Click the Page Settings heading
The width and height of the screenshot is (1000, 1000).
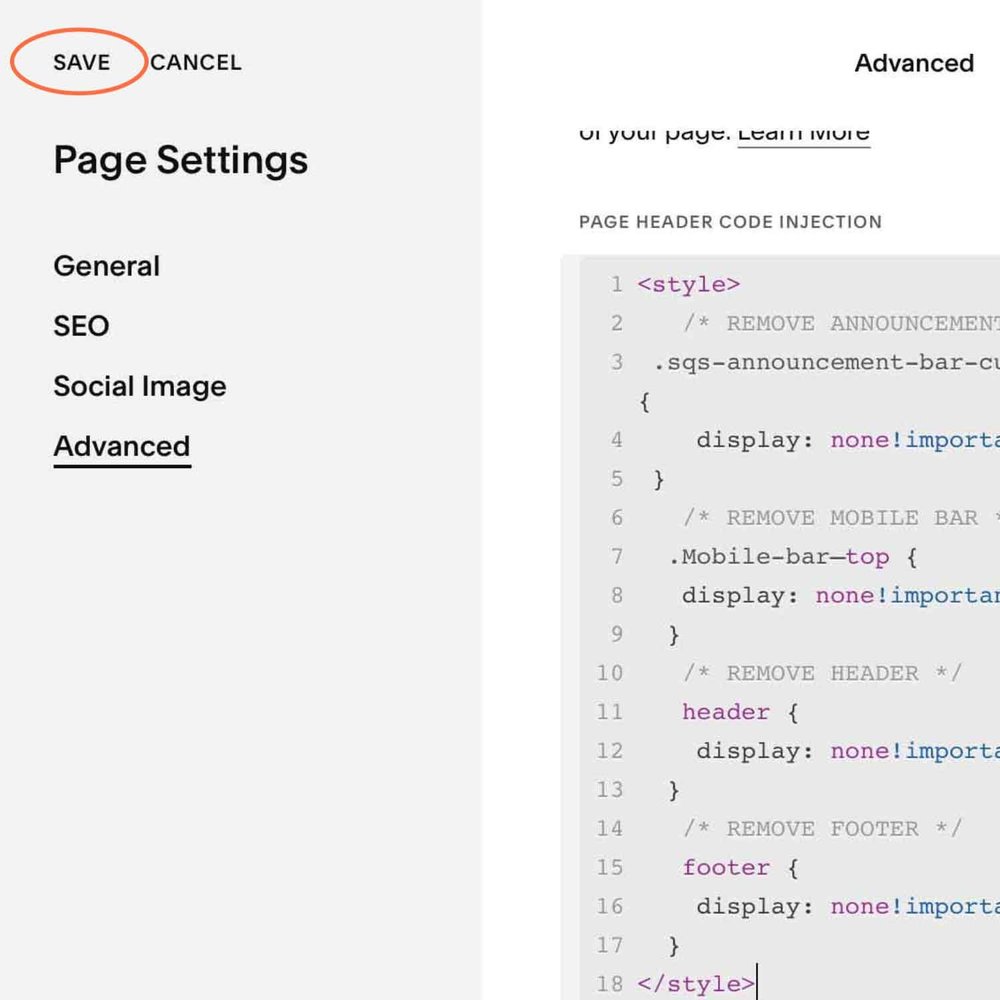[x=181, y=160]
